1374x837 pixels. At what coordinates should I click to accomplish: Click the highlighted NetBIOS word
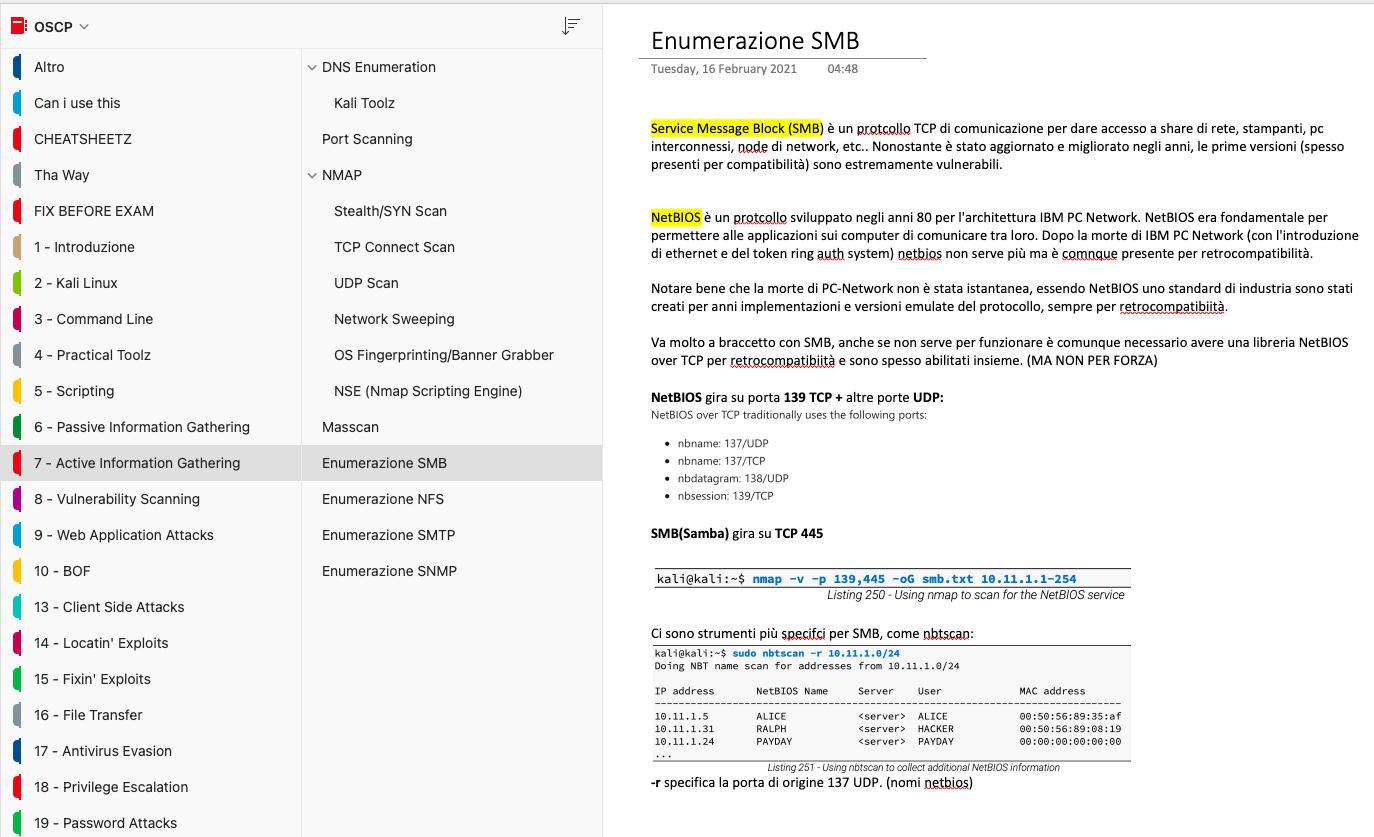675,216
